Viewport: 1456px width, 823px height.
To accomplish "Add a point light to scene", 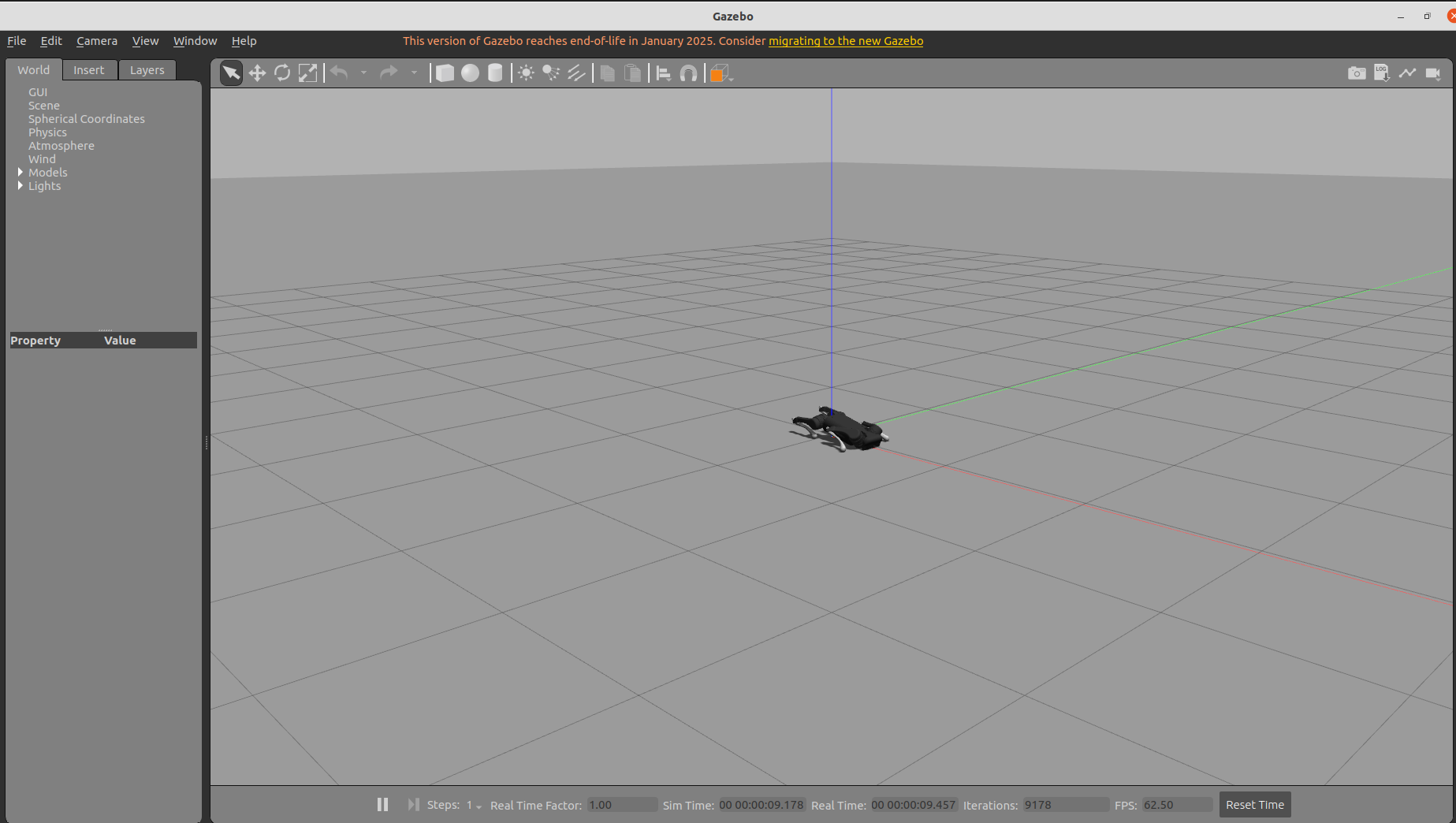I will [x=526, y=73].
